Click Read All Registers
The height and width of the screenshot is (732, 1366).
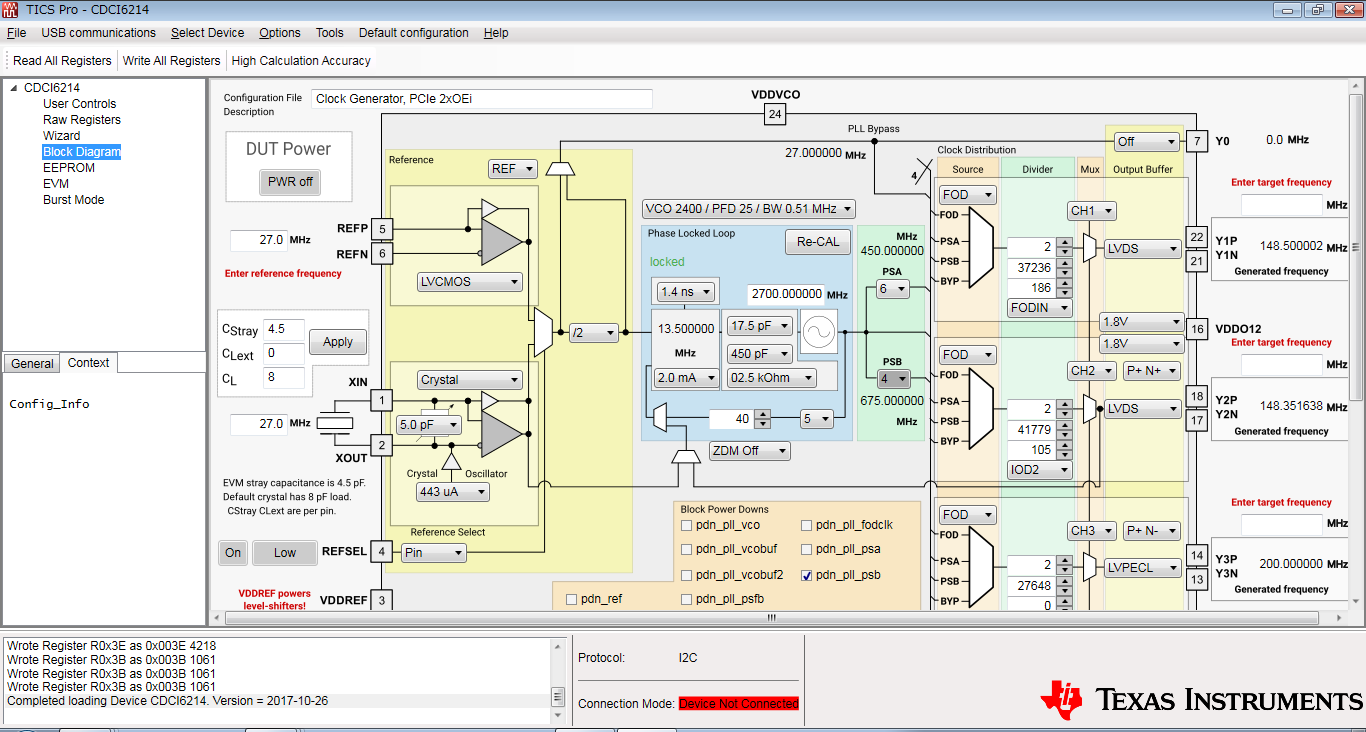click(x=62, y=61)
